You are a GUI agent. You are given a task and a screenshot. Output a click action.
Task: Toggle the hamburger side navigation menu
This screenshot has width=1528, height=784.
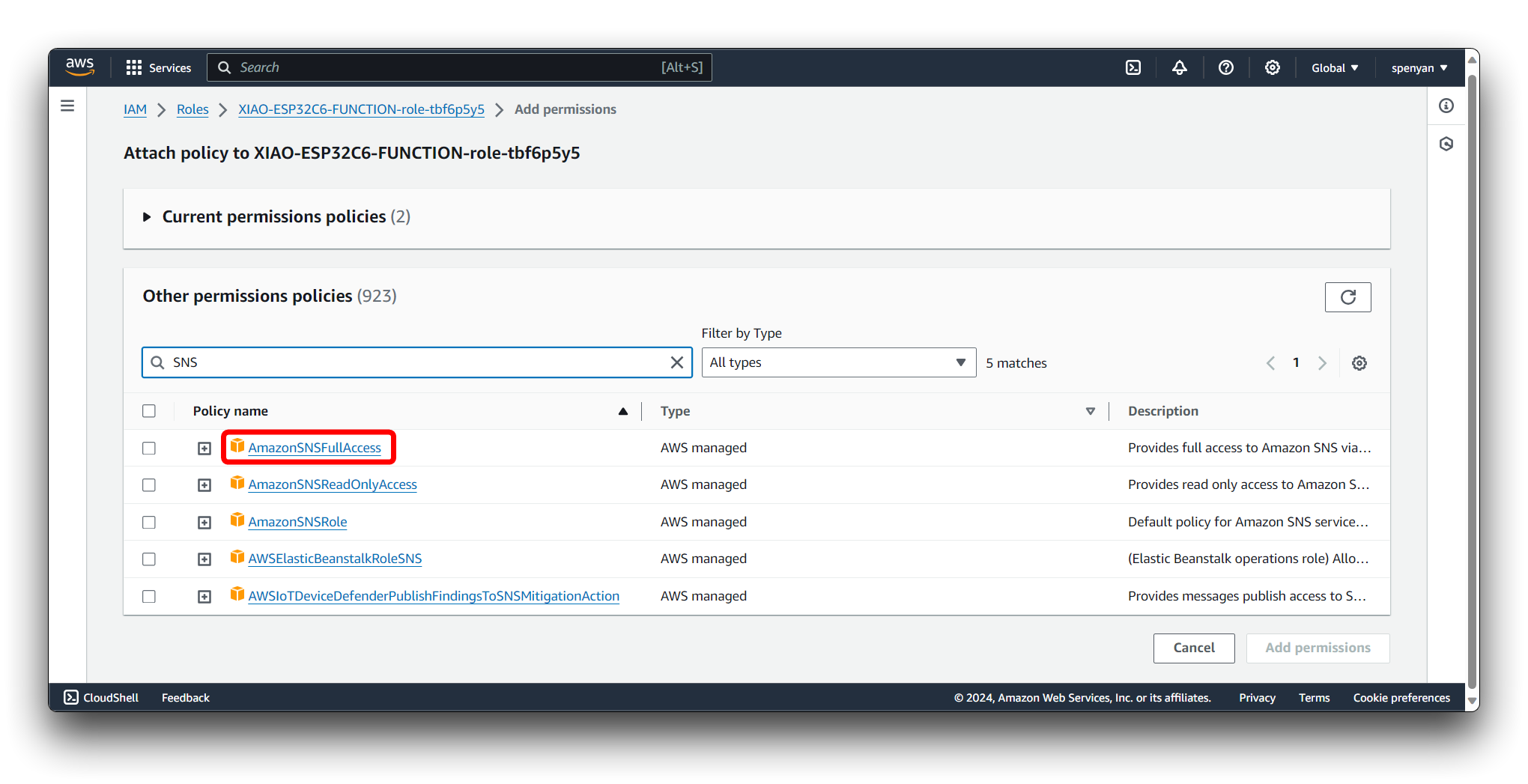tap(67, 106)
